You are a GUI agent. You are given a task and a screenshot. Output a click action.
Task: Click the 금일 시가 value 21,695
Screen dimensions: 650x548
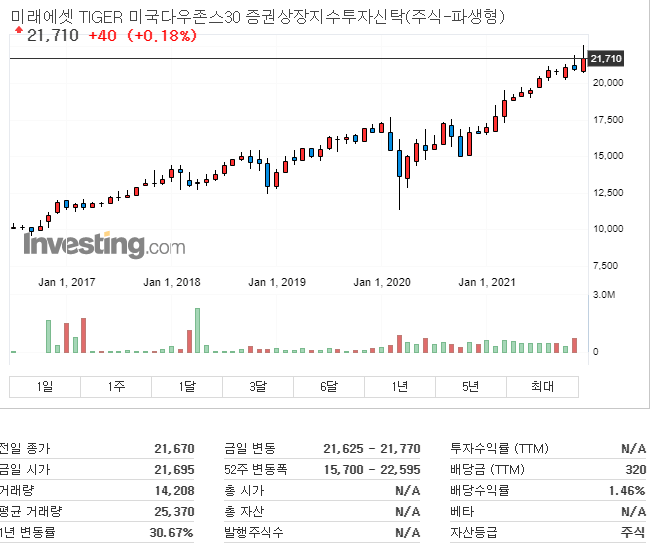click(174, 470)
